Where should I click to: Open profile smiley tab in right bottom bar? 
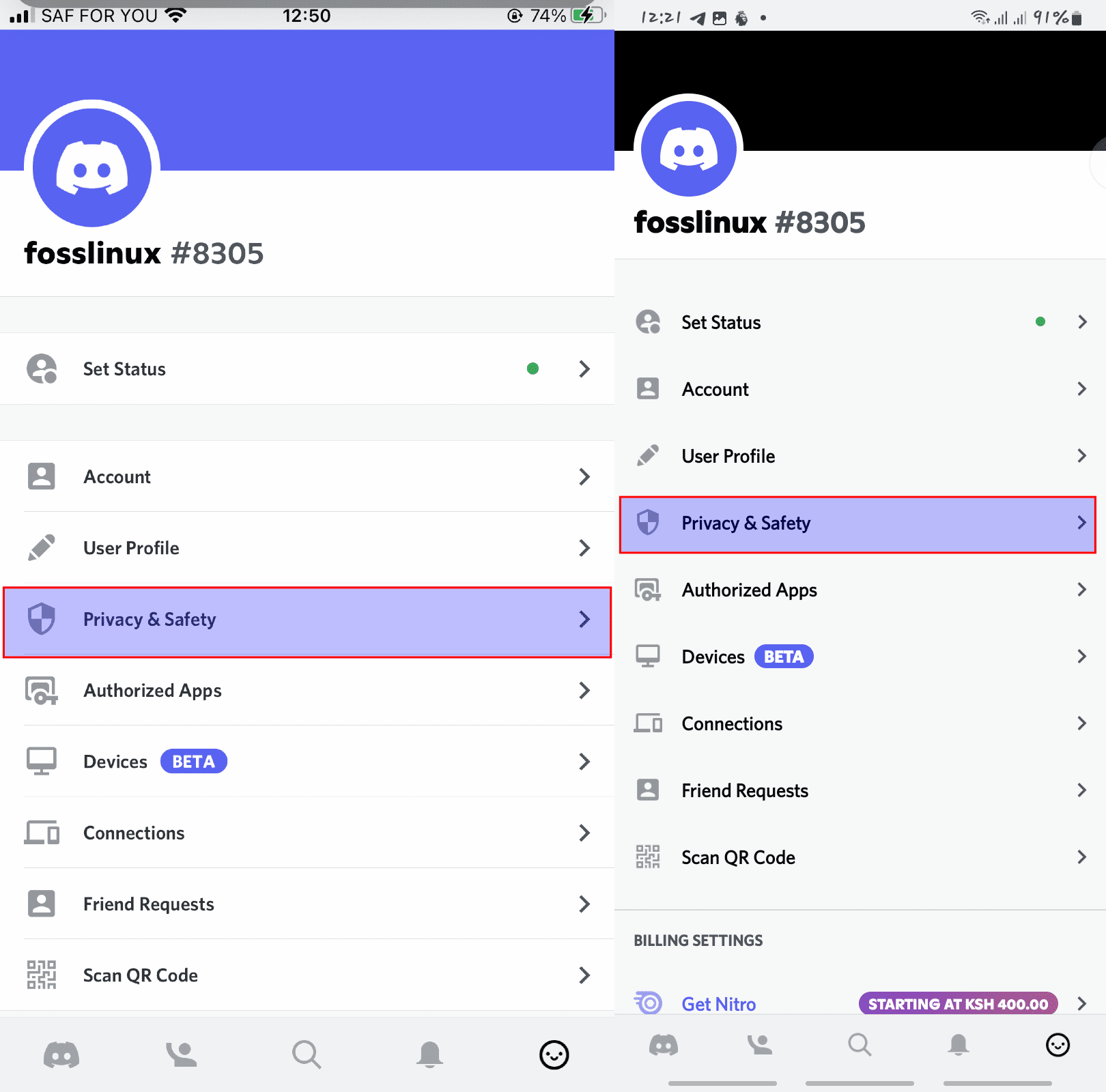(x=1058, y=1045)
